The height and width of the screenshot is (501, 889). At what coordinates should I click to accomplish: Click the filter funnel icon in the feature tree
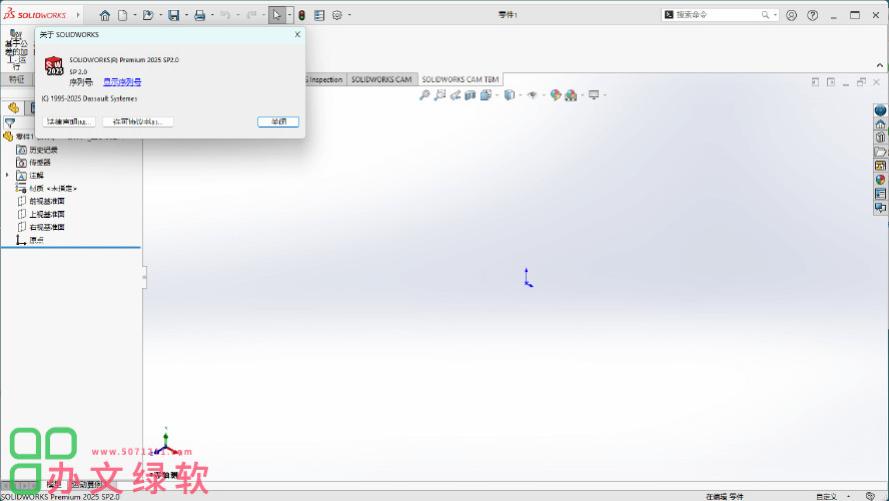(x=10, y=122)
